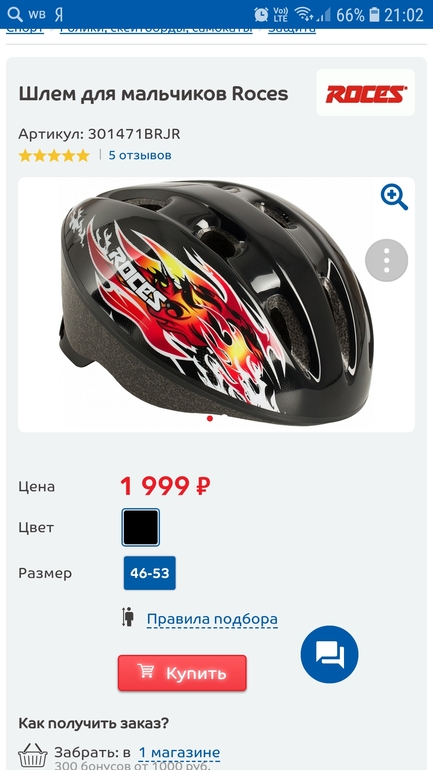Click the Roces brand logo
The height and width of the screenshot is (770, 433).
(x=366, y=93)
